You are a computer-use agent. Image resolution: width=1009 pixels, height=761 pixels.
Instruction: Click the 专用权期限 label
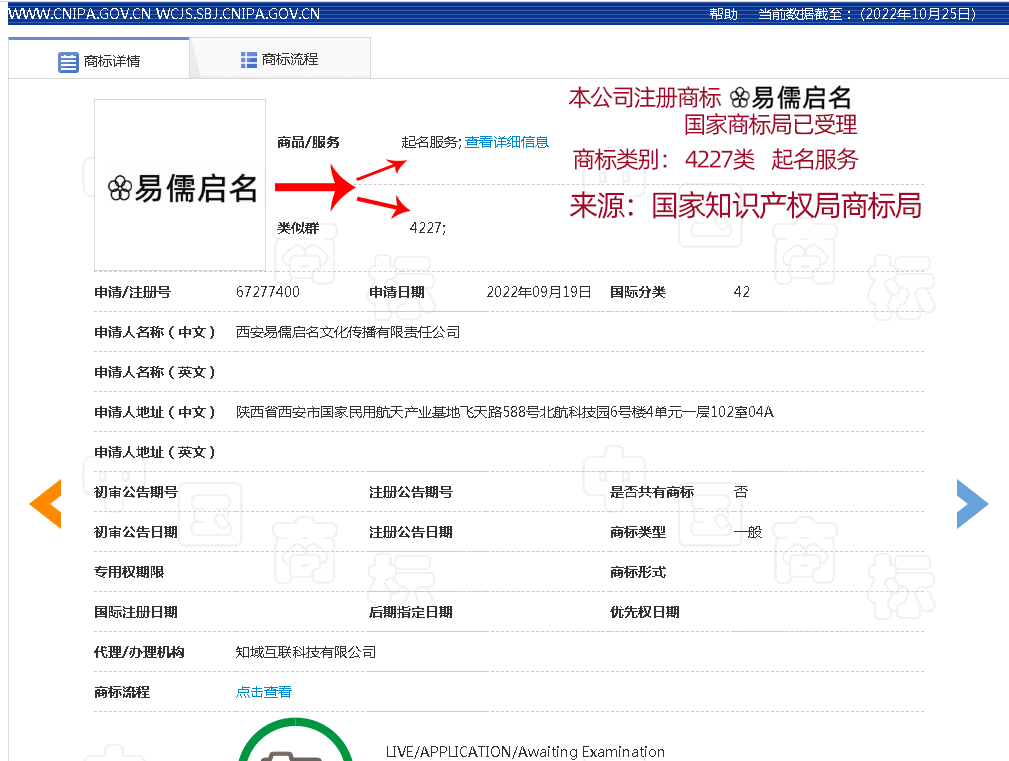click(129, 572)
